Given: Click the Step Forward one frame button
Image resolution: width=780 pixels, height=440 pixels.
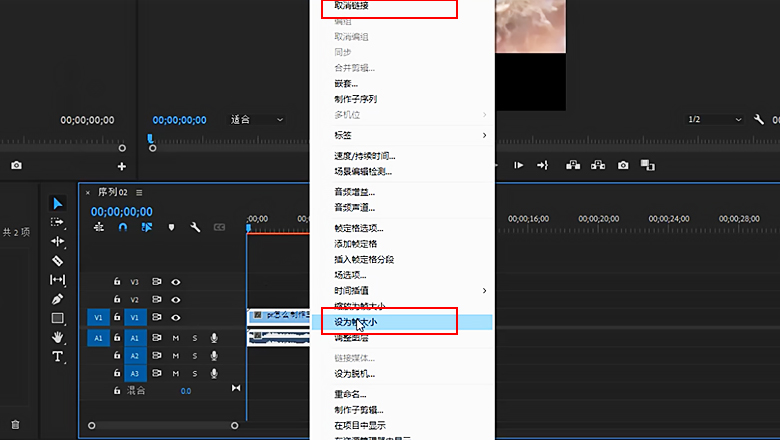Looking at the screenshot, I should tap(518, 165).
